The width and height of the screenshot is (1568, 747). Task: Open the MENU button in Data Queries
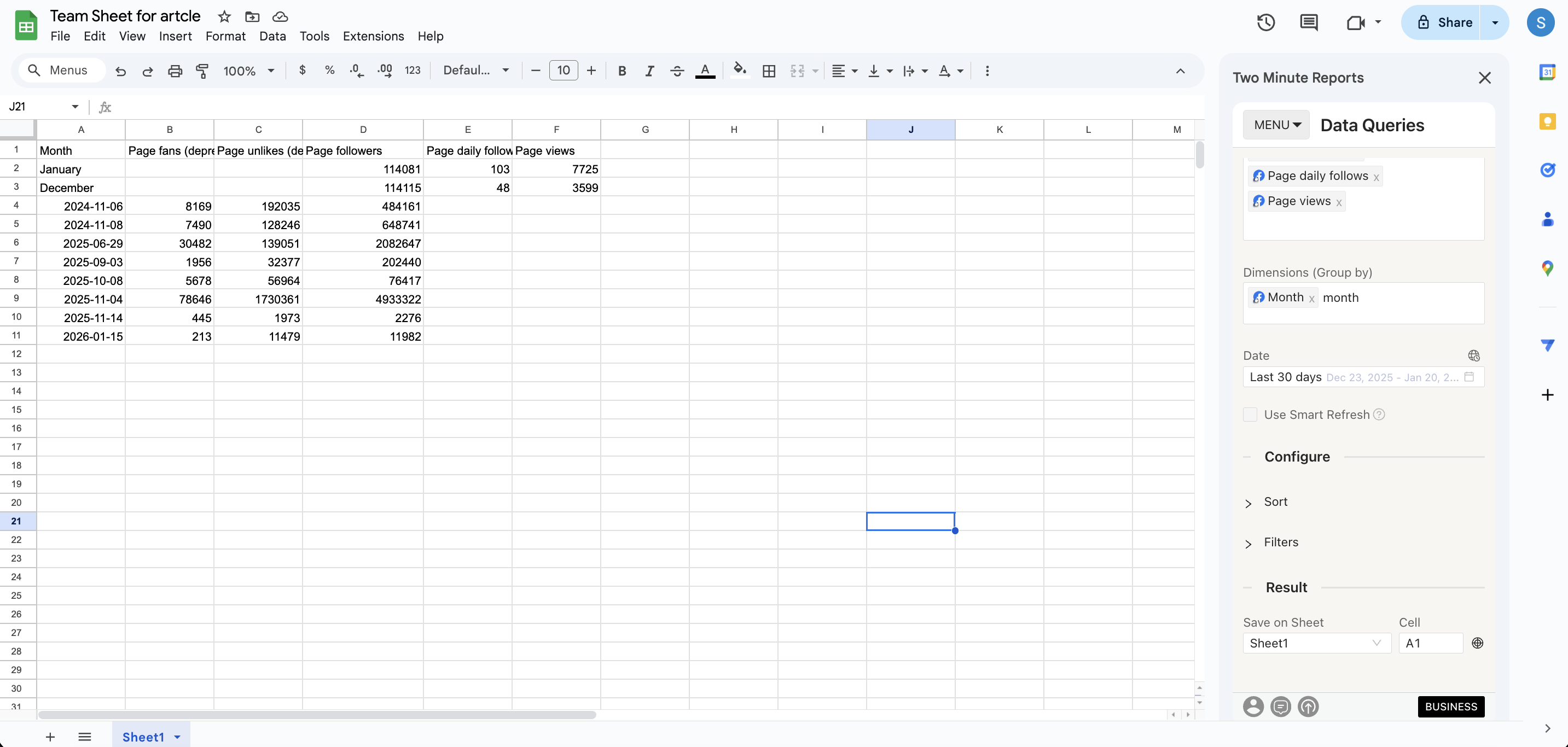pos(1276,125)
